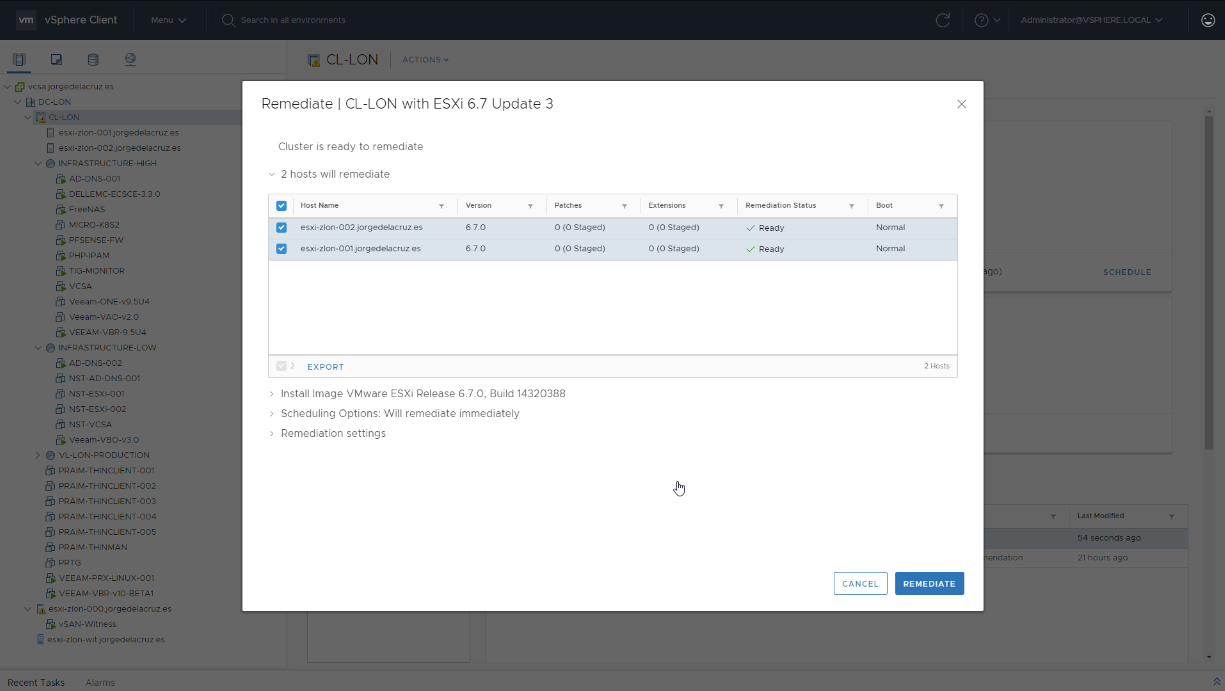1225x691 pixels.
Task: Click the SCHEDULE link behind the dialog
Action: pyautogui.click(x=1127, y=272)
